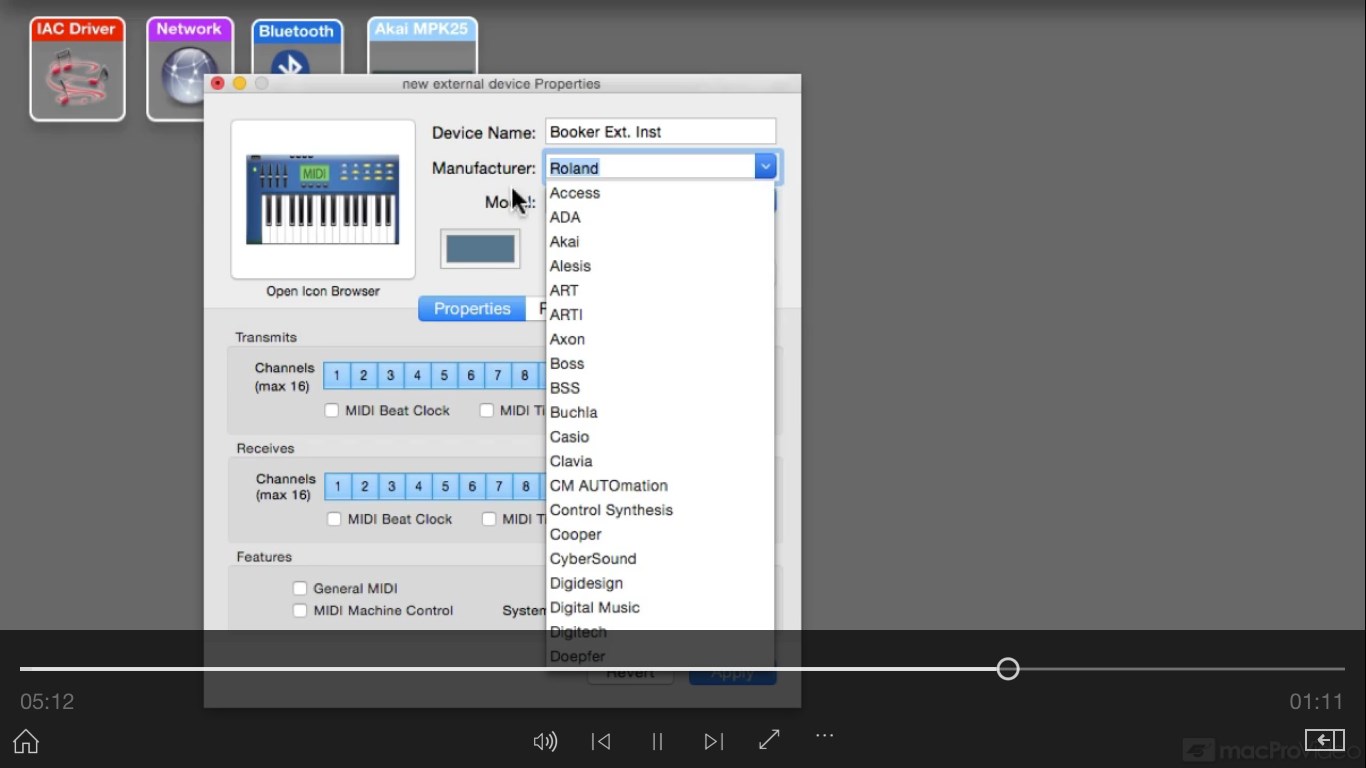Switch to the Properties tab
The image size is (1366, 768).
pyautogui.click(x=472, y=308)
